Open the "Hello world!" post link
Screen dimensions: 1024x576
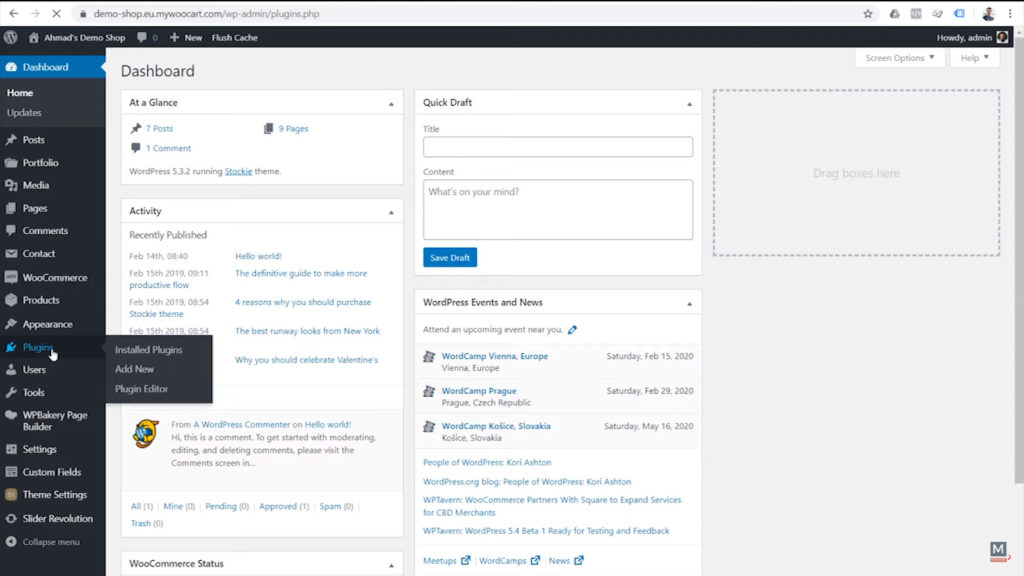(x=257, y=255)
